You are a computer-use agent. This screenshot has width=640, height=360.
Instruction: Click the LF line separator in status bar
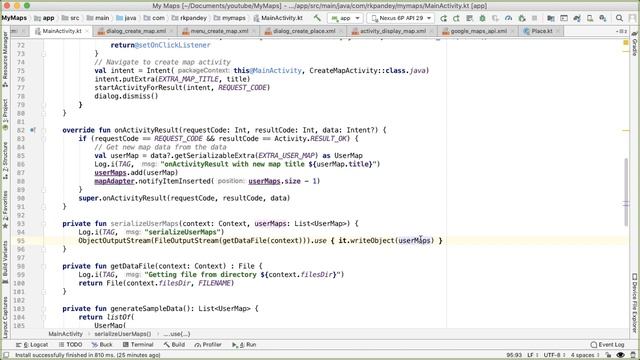pyautogui.click(x=532, y=355)
